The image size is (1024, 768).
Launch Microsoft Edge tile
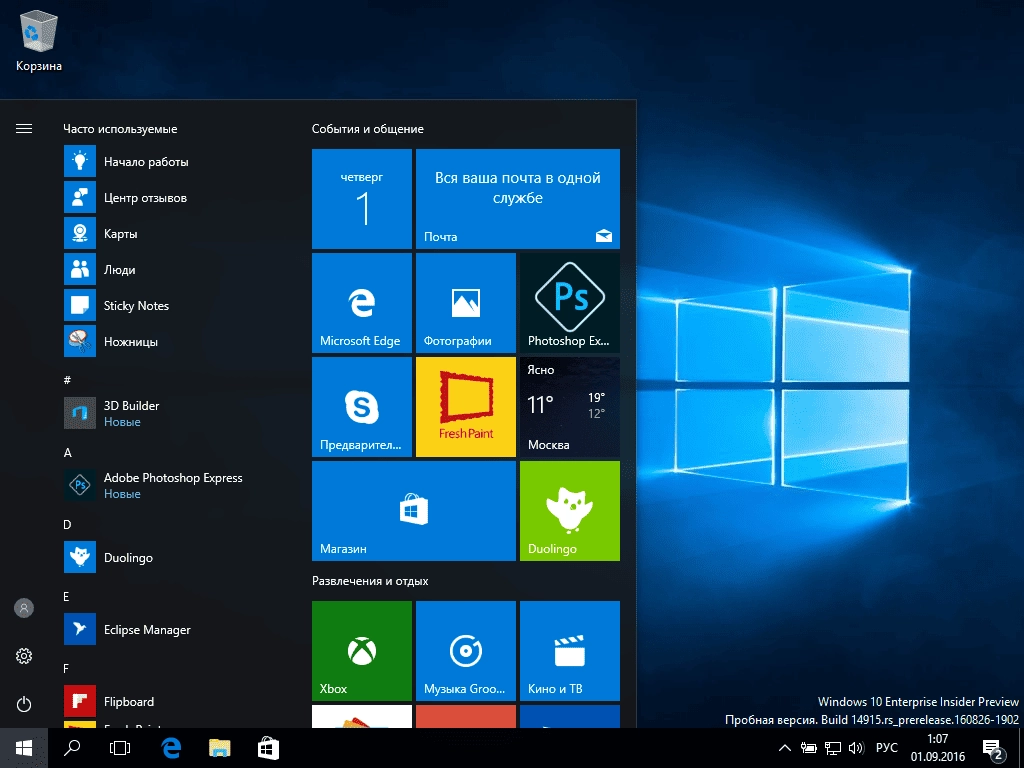[362, 303]
